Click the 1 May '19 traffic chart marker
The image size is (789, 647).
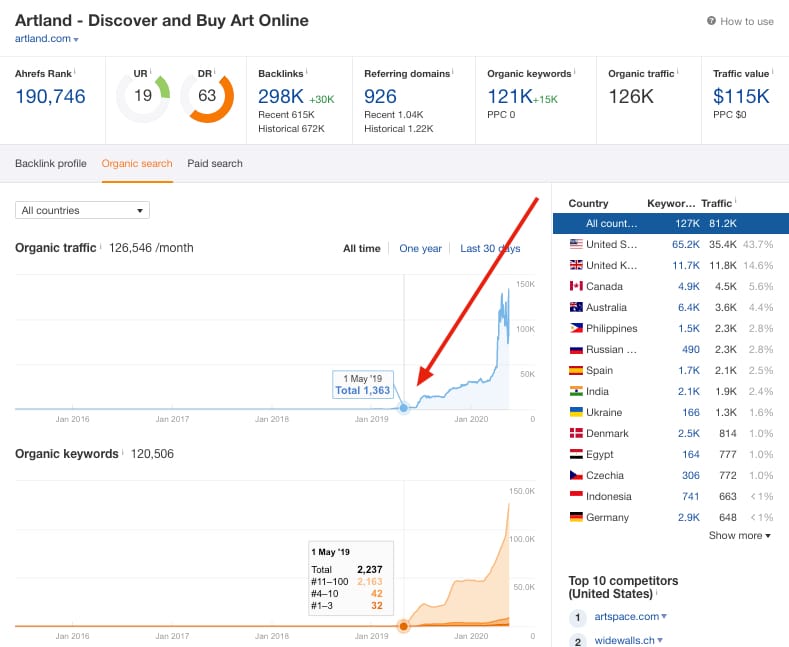tap(404, 408)
